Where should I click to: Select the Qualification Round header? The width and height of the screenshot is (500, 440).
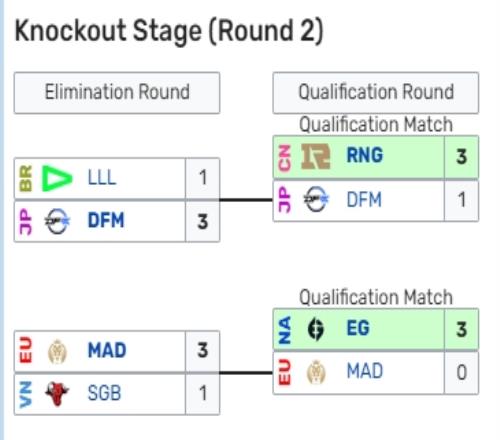pos(376,93)
